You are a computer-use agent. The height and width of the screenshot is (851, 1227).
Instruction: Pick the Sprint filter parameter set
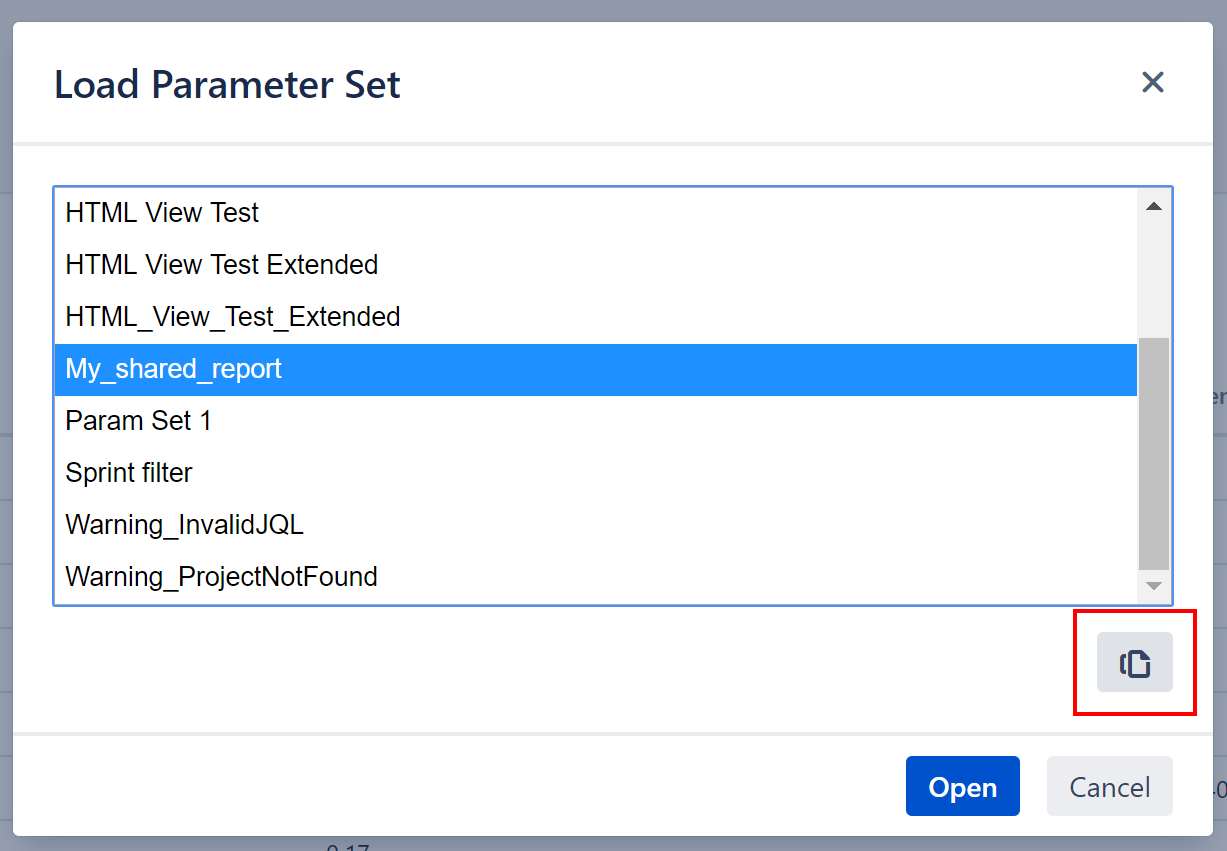tap(128, 473)
